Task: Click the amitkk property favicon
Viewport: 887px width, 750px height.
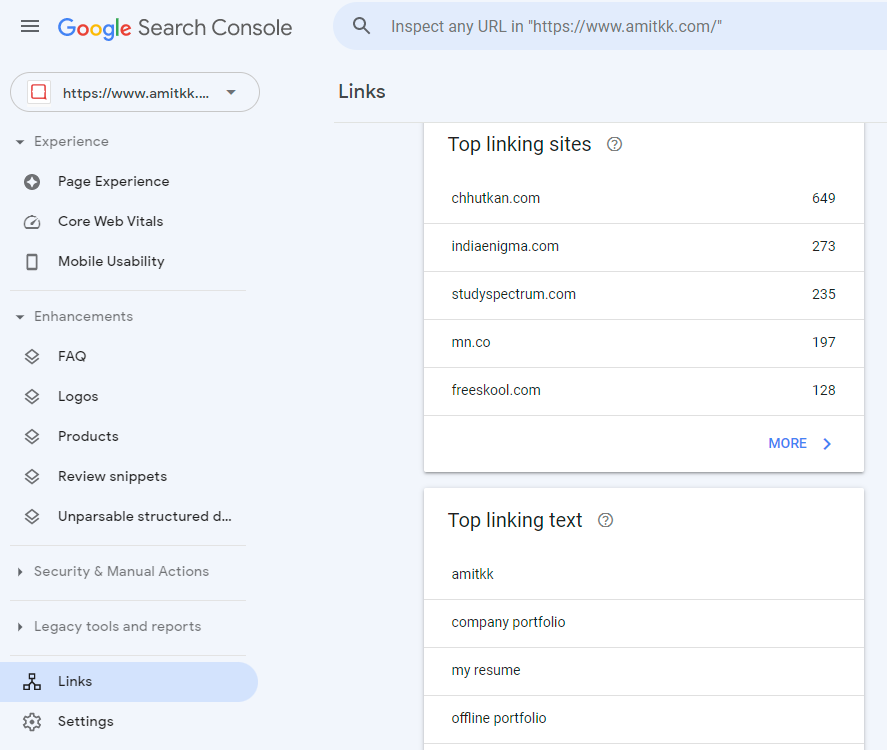Action: 38,92
